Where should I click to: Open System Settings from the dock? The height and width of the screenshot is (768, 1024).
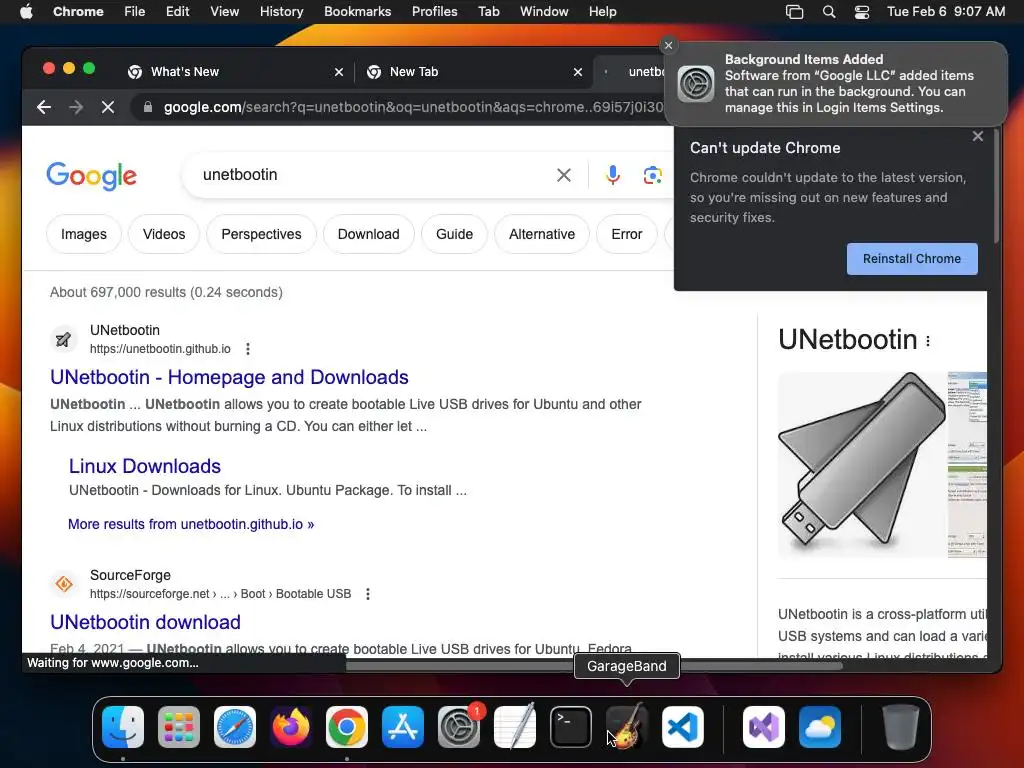tap(458, 727)
